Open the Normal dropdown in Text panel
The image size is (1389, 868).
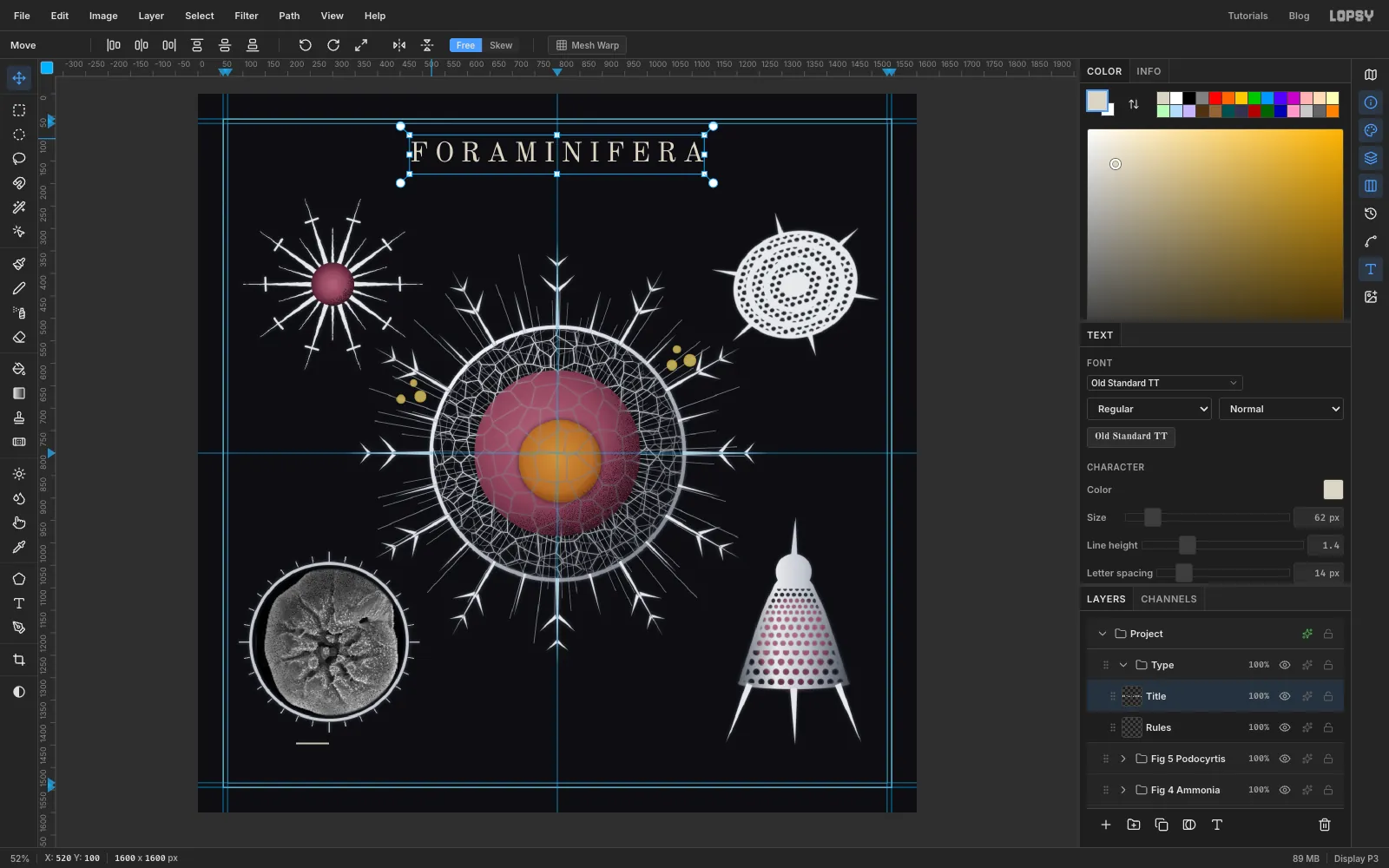(x=1281, y=409)
